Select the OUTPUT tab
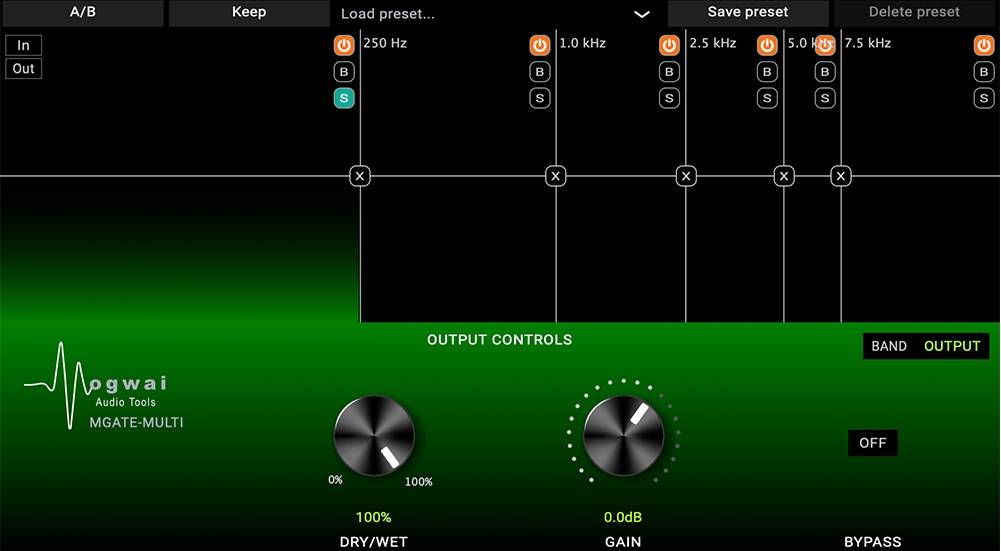1001x551 pixels. (x=952, y=346)
